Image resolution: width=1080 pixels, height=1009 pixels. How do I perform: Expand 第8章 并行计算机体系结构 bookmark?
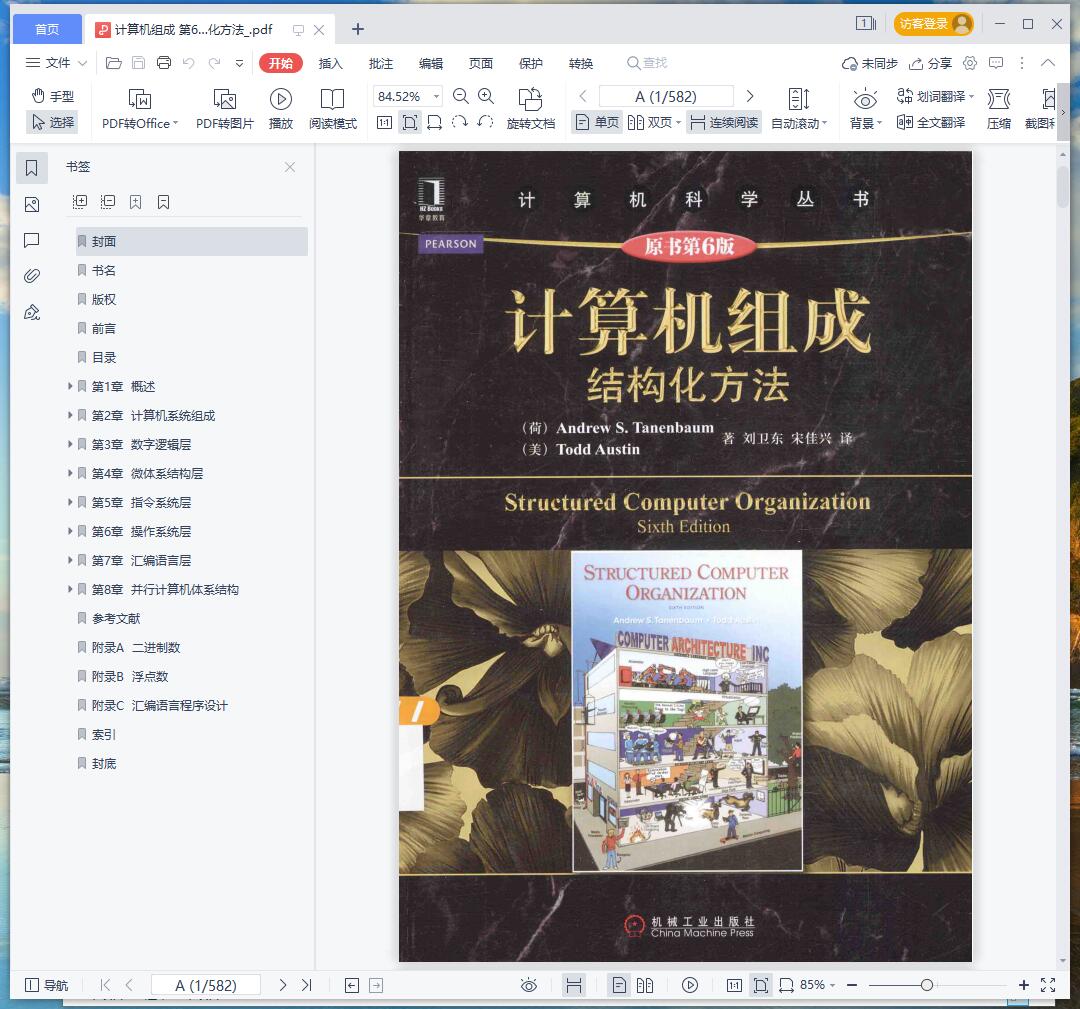click(70, 589)
